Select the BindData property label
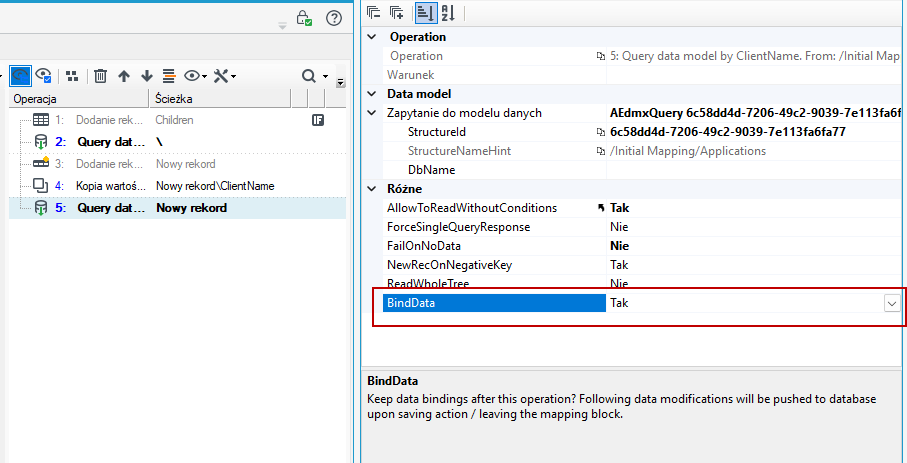The width and height of the screenshot is (907, 463). point(494,303)
